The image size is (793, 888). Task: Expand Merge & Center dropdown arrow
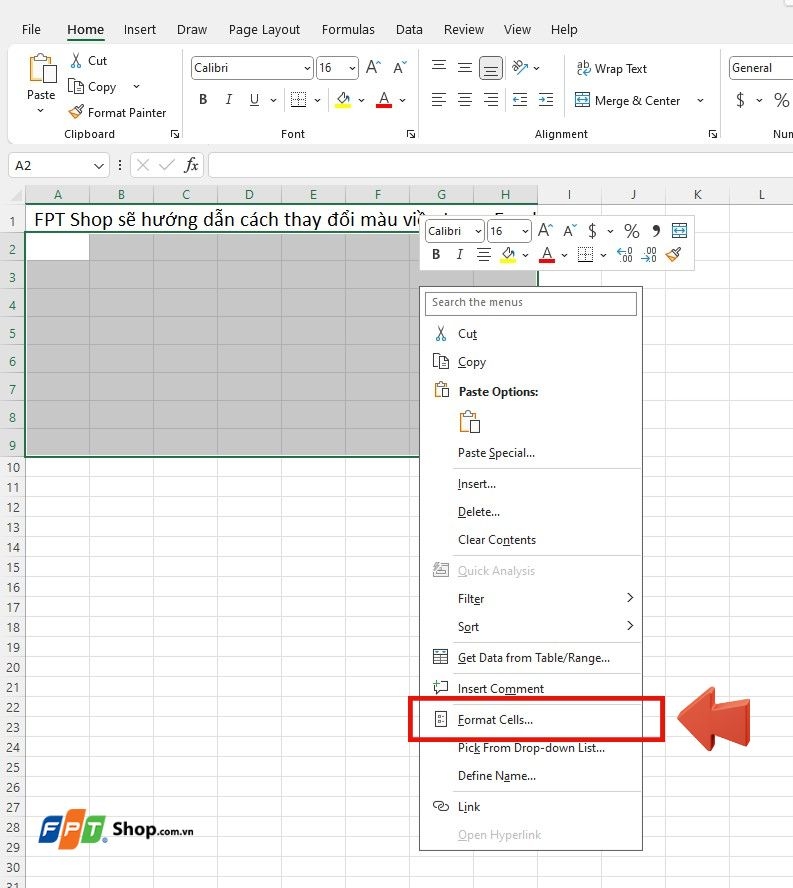pyautogui.click(x=700, y=100)
